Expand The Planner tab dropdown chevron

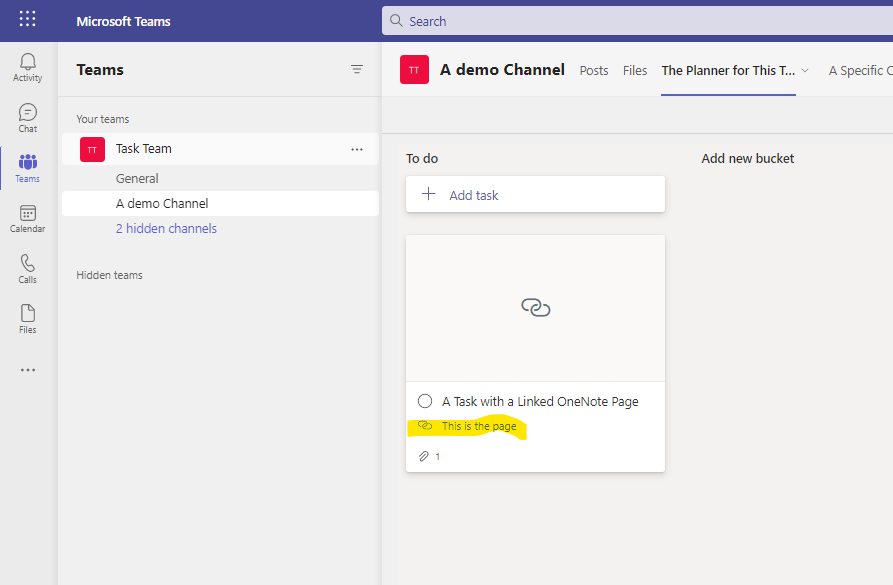pyautogui.click(x=805, y=70)
